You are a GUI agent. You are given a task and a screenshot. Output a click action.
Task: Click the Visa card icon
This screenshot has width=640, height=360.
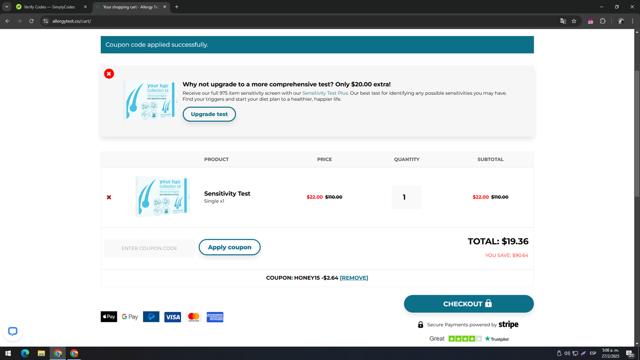coord(172,317)
